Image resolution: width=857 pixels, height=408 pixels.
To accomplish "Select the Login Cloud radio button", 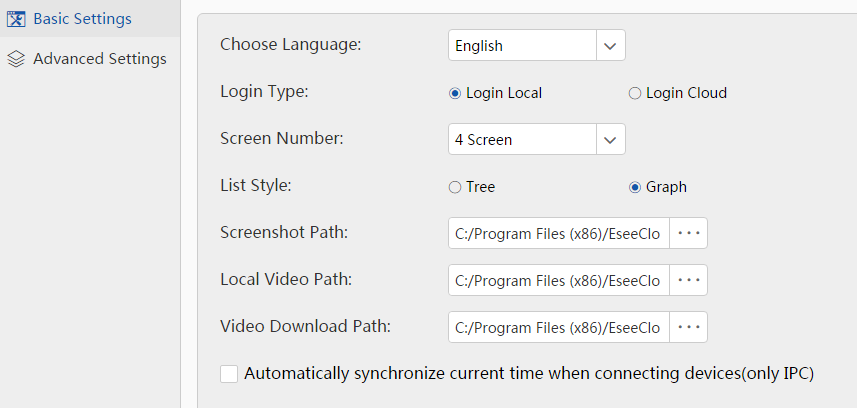I will [634, 93].
